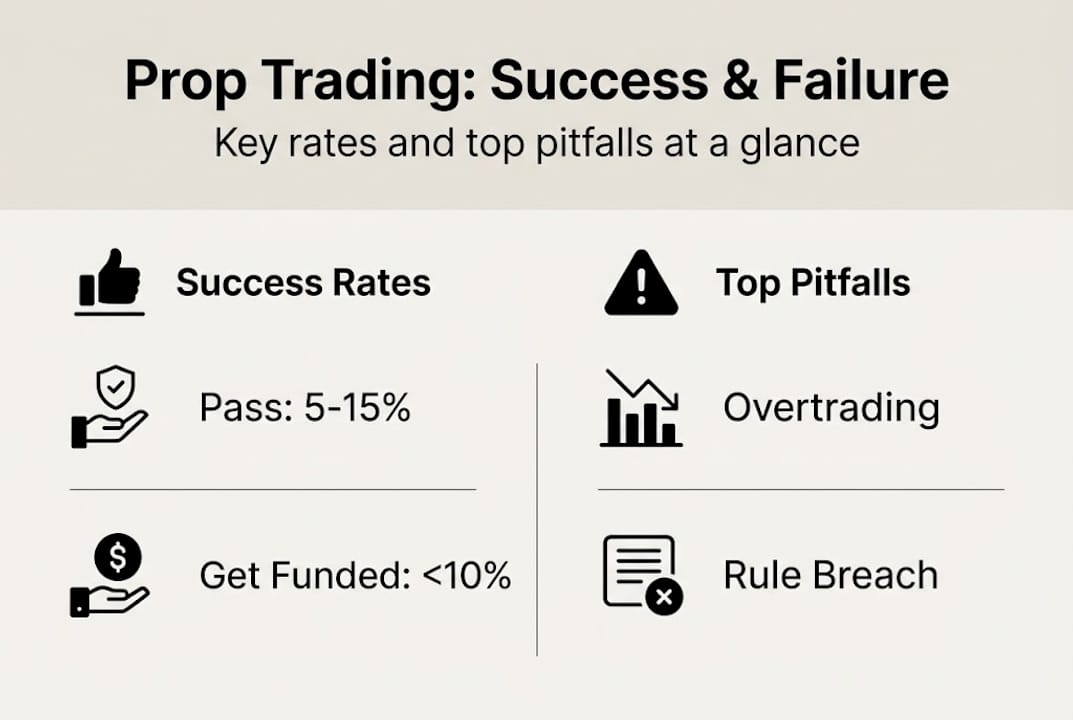Image resolution: width=1073 pixels, height=720 pixels.
Task: Select the 'Top Pitfalls' heading
Action: click(813, 283)
